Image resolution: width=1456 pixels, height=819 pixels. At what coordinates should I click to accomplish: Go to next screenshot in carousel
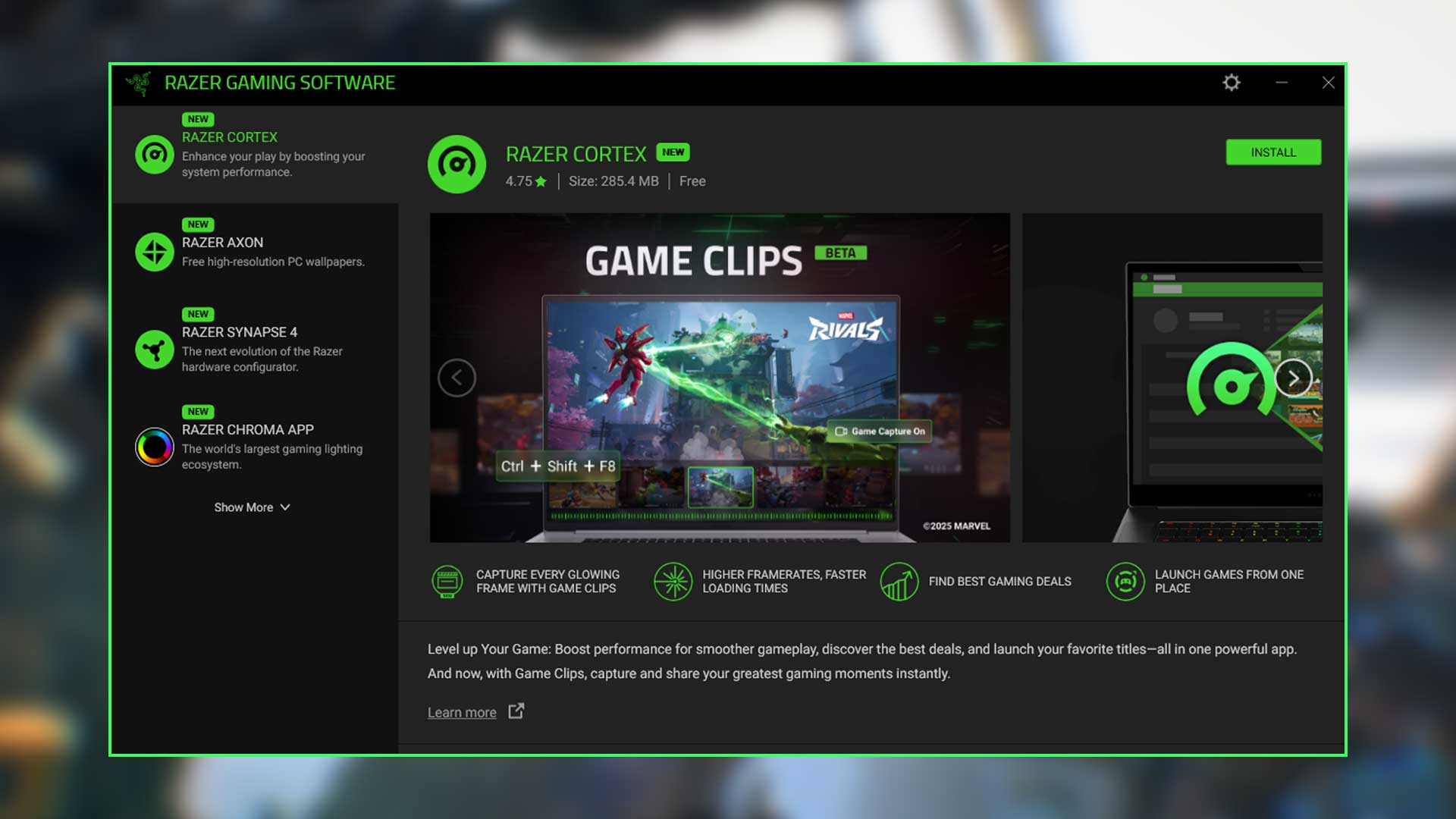(1294, 378)
